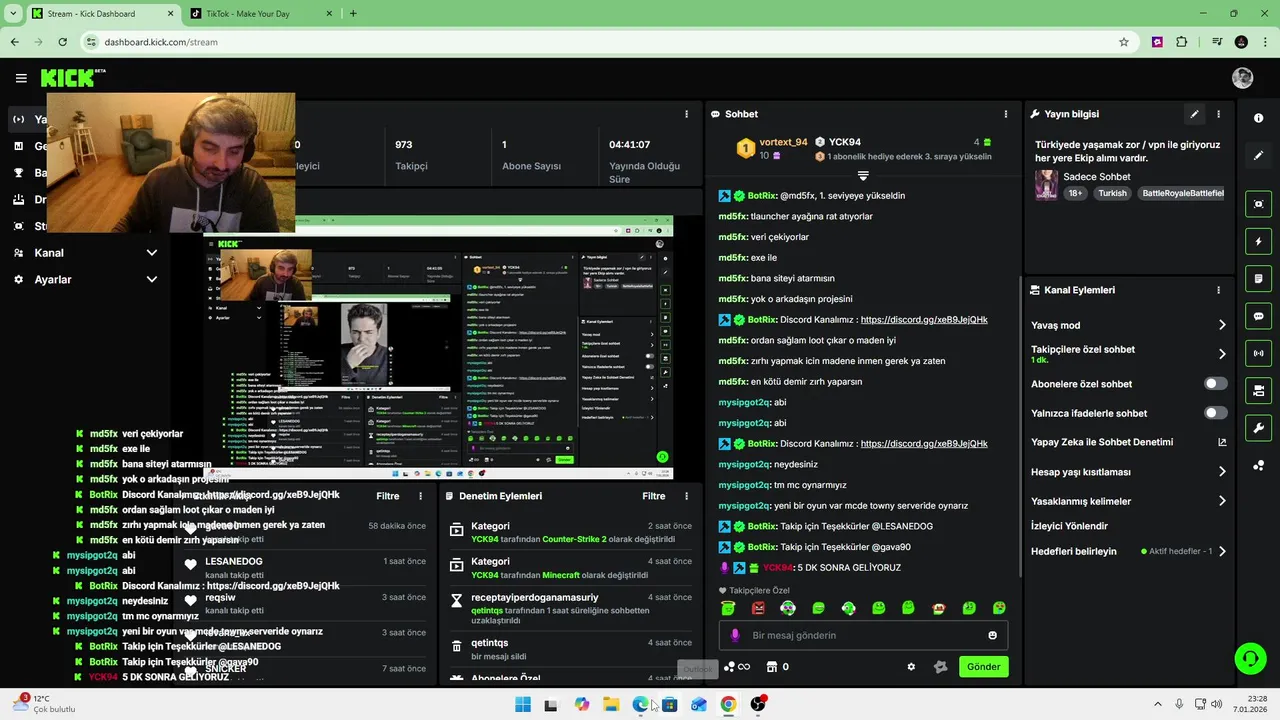1280x720 pixels.
Task: Open the profile avatar at top right
Action: [1242, 78]
